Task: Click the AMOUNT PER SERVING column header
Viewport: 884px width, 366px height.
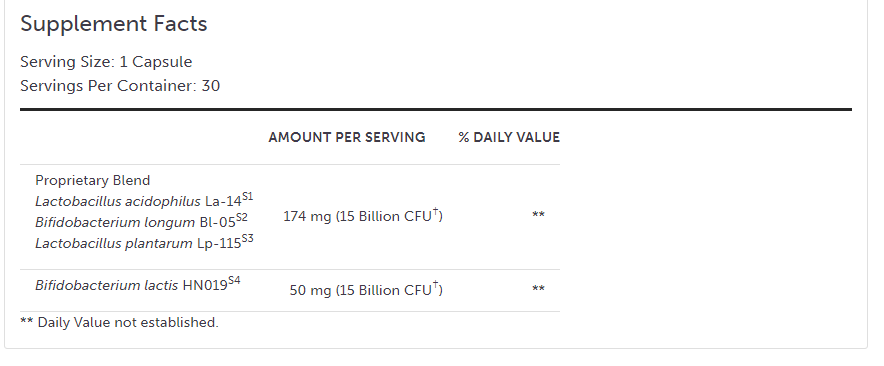Action: pos(347,138)
